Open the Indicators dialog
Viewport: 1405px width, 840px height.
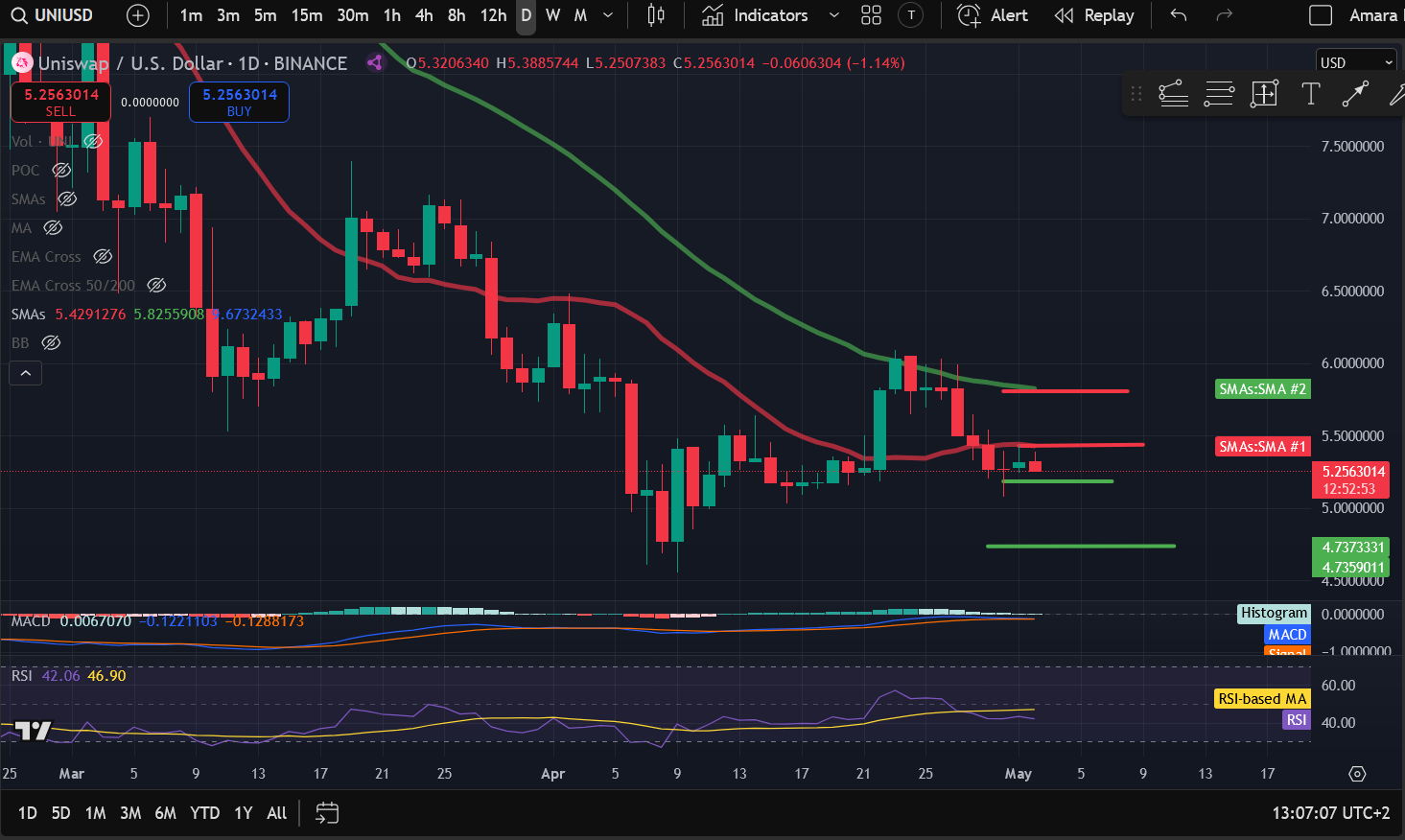[756, 15]
